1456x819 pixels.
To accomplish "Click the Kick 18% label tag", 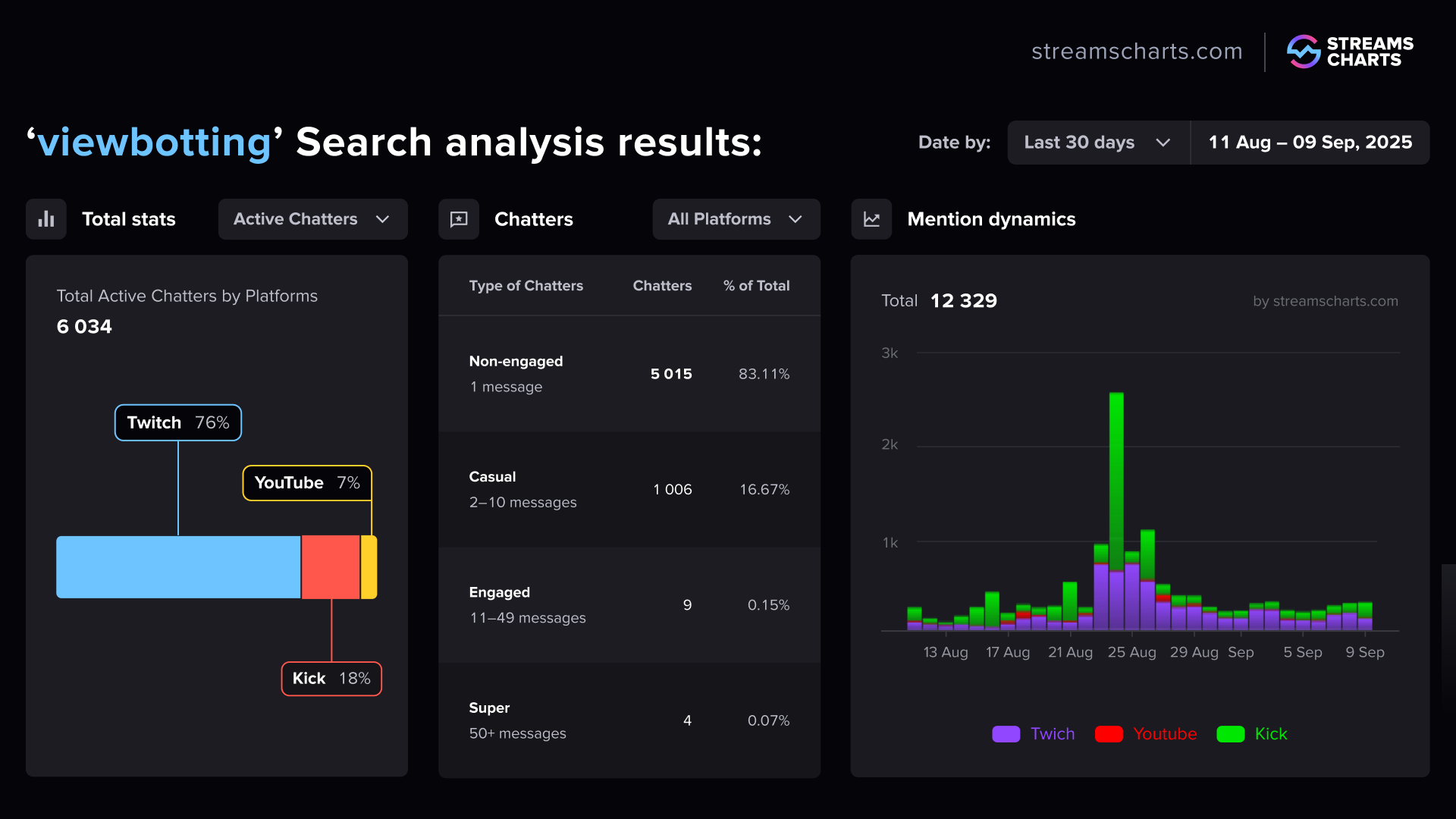I will [331, 679].
